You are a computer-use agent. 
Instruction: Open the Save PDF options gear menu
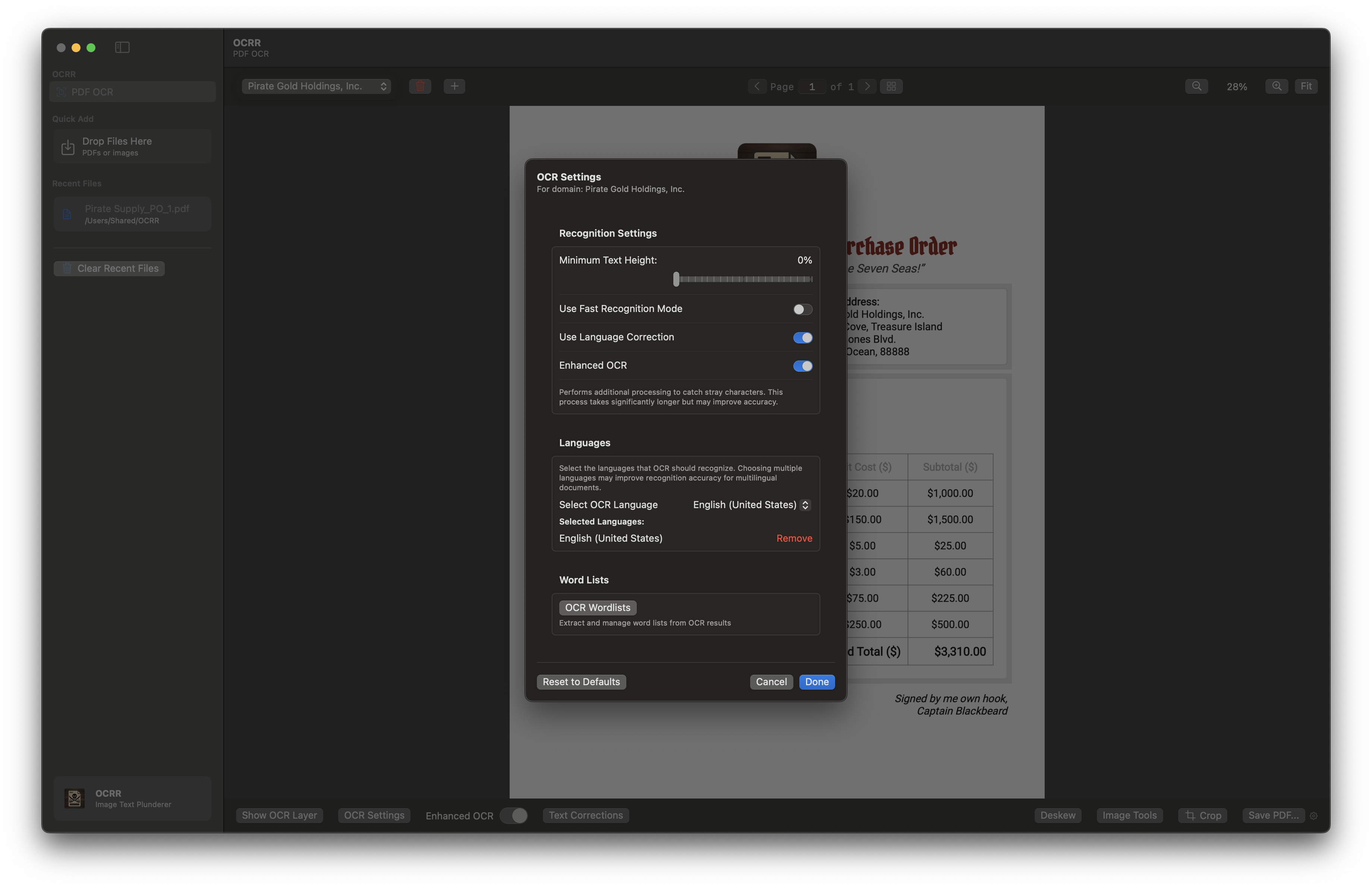[1314, 815]
